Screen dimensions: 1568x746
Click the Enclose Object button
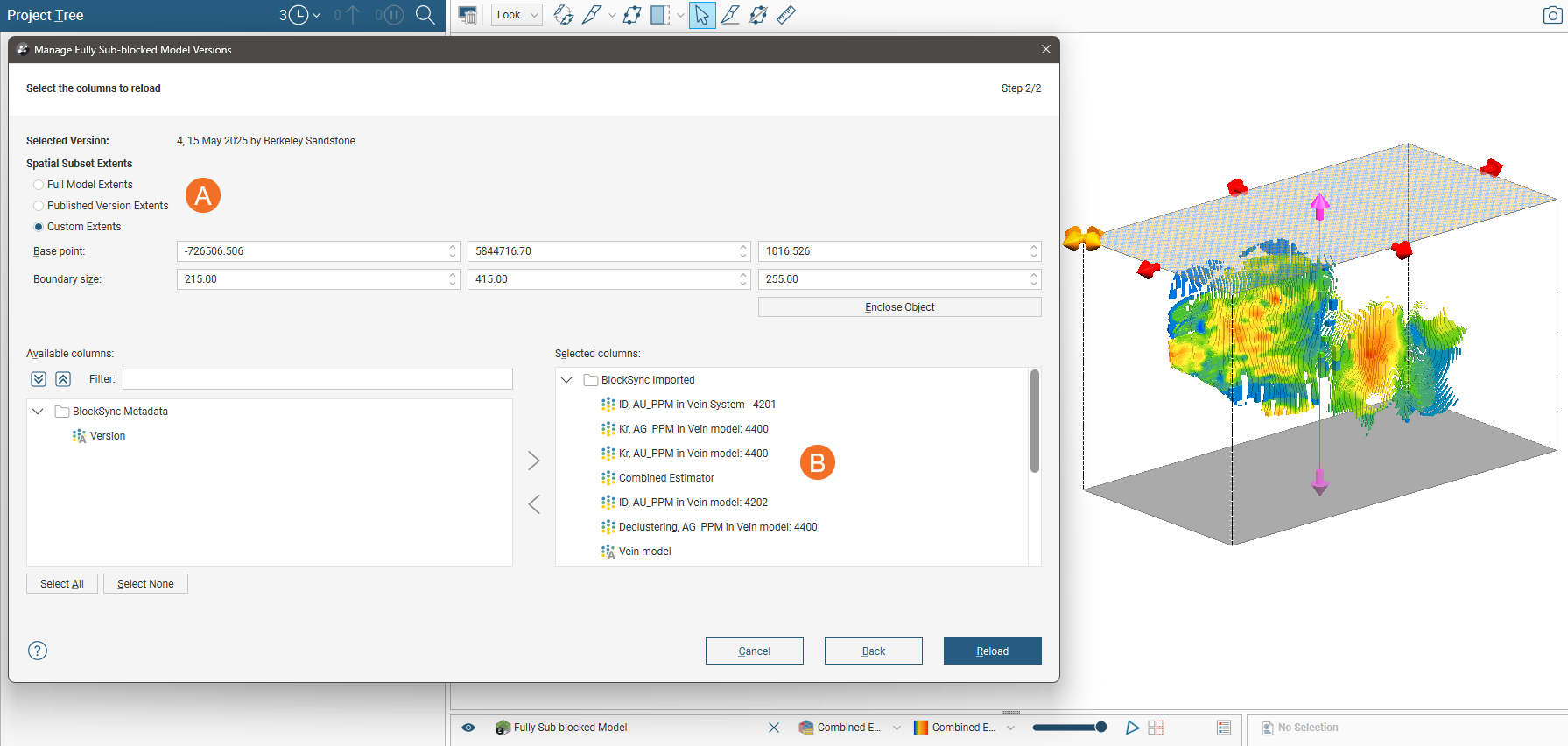tap(899, 307)
